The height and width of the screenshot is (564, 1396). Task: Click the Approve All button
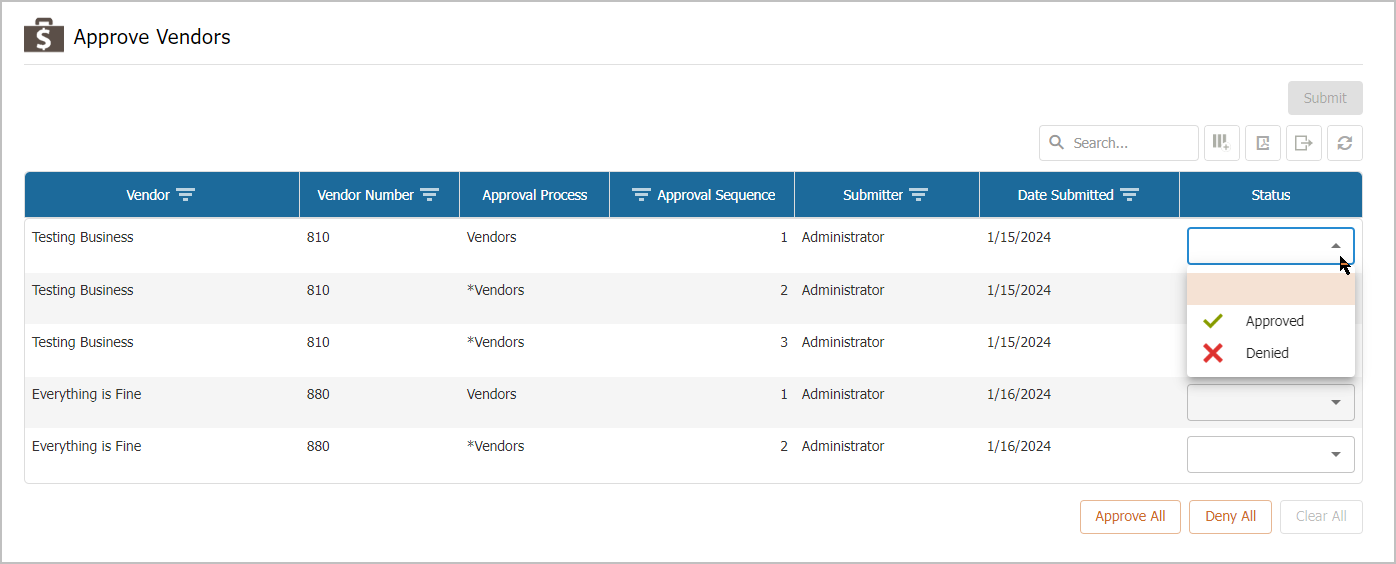click(1130, 517)
